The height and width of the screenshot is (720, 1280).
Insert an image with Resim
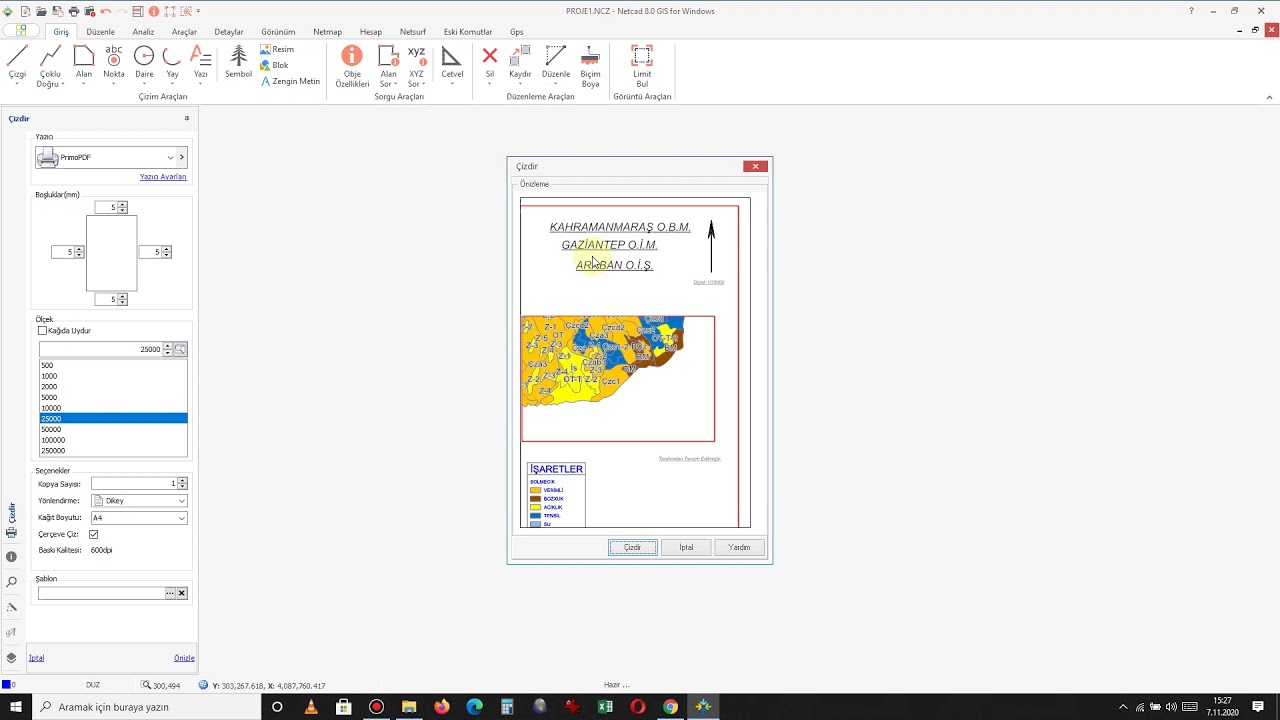(x=277, y=49)
